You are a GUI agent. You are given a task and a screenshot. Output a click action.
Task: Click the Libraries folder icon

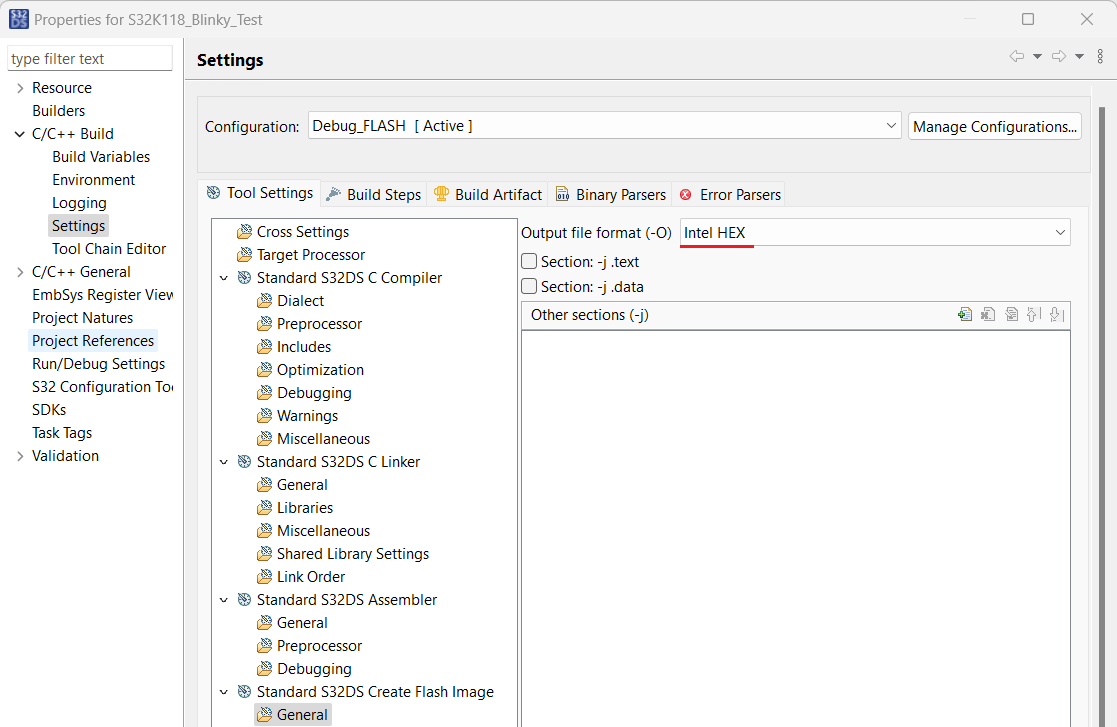[x=264, y=508]
